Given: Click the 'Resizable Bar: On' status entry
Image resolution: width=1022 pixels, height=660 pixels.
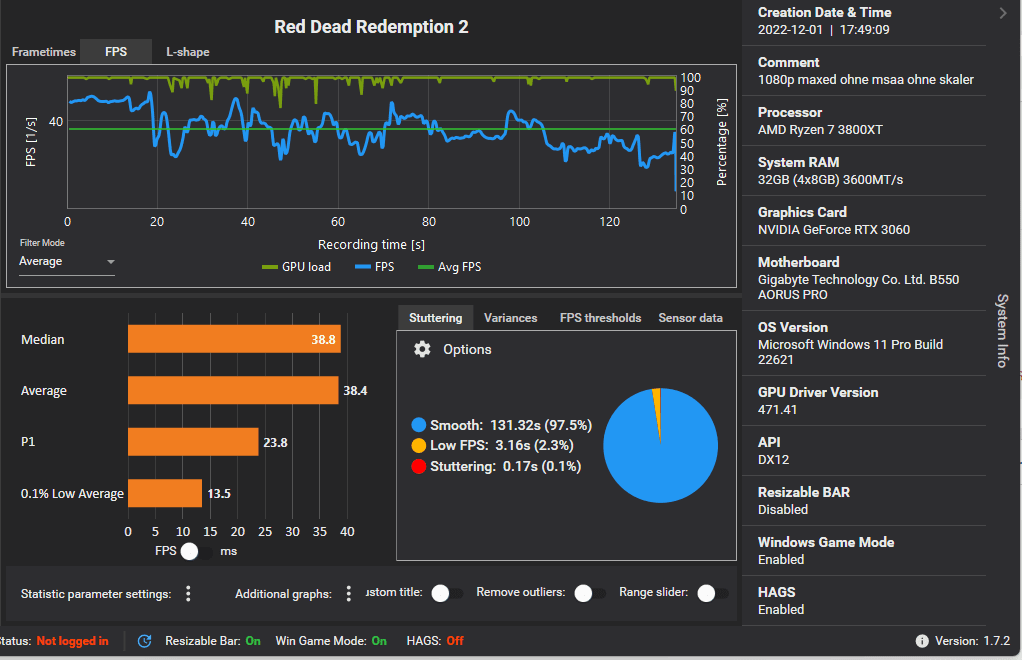Looking at the screenshot, I should pos(212,641).
